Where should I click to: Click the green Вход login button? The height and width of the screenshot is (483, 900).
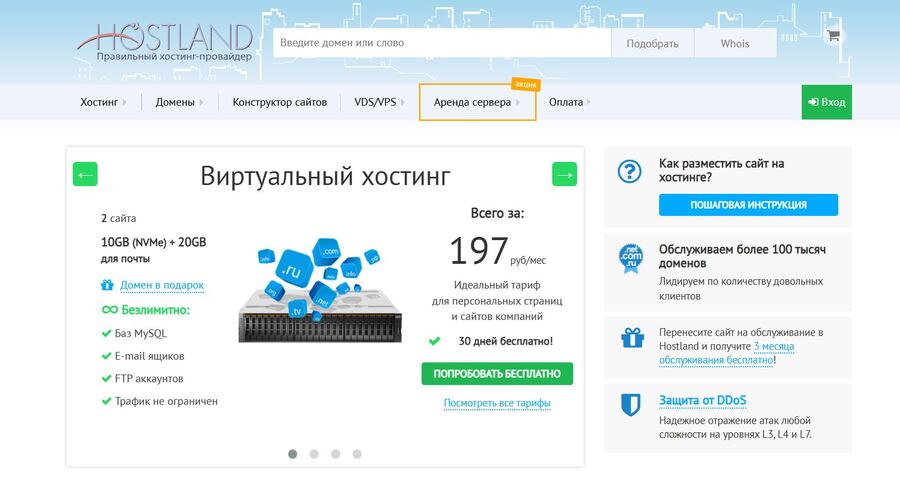[827, 102]
